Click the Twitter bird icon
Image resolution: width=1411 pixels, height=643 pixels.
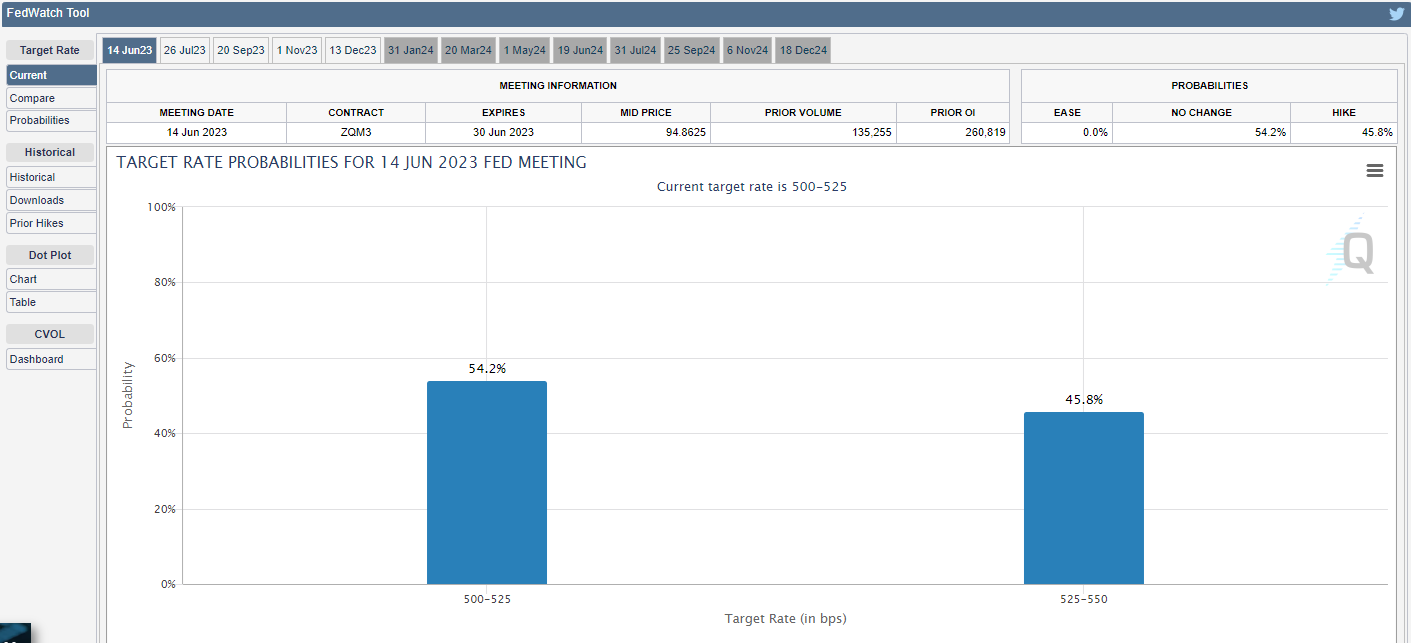[x=1396, y=14]
